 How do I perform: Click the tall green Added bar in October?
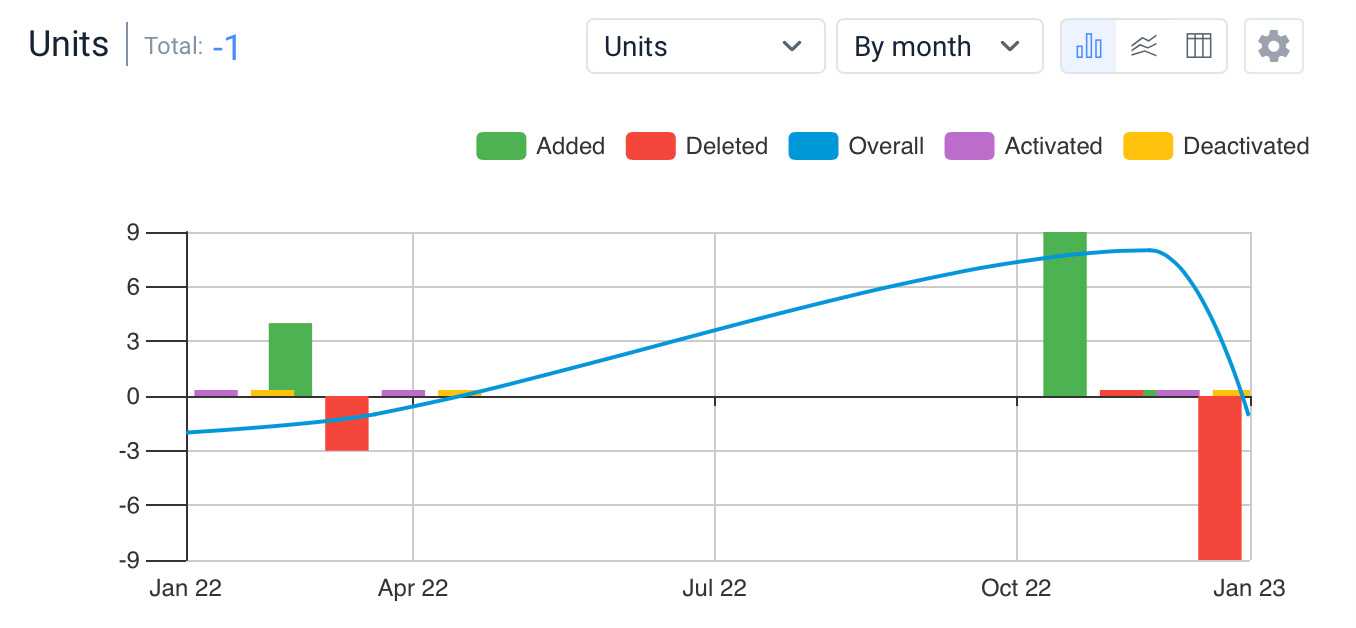[x=1064, y=314]
